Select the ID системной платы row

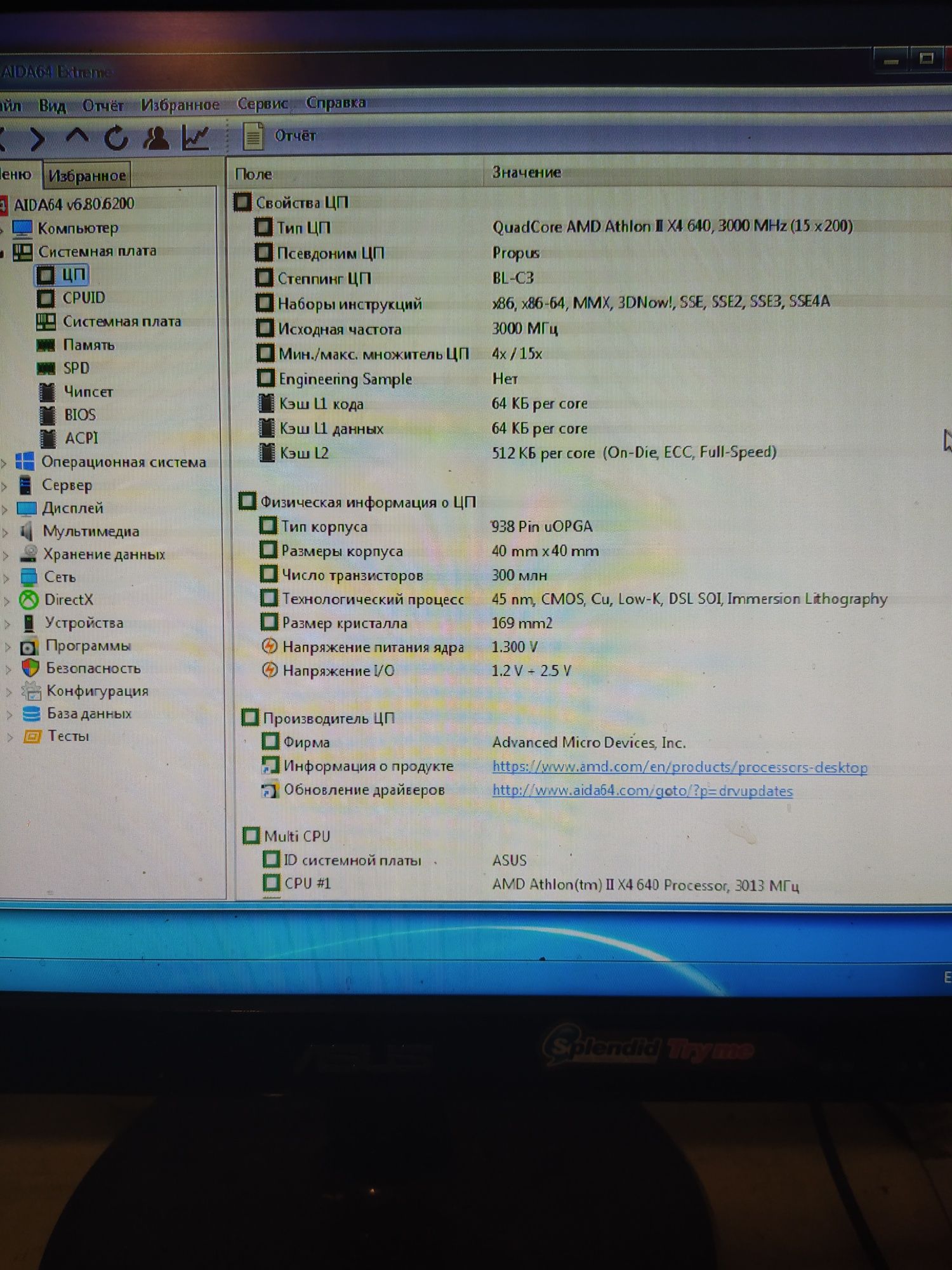click(394, 860)
